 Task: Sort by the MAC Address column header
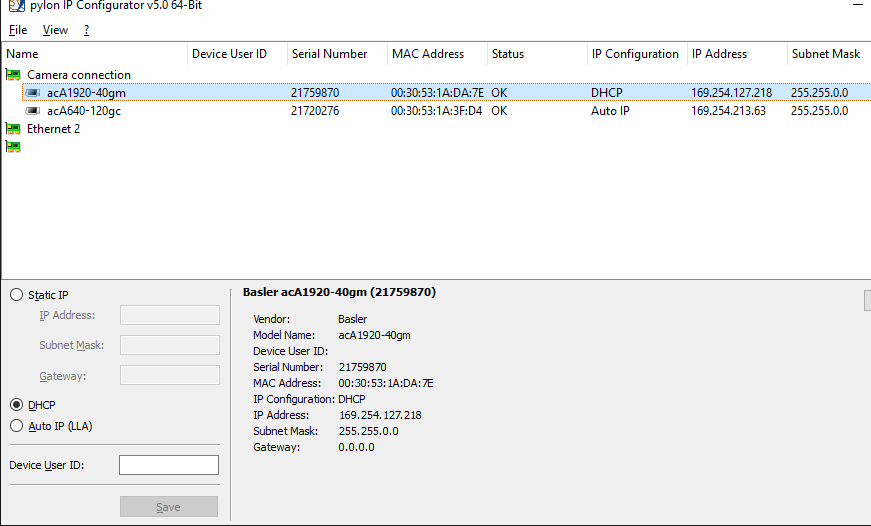(x=437, y=54)
